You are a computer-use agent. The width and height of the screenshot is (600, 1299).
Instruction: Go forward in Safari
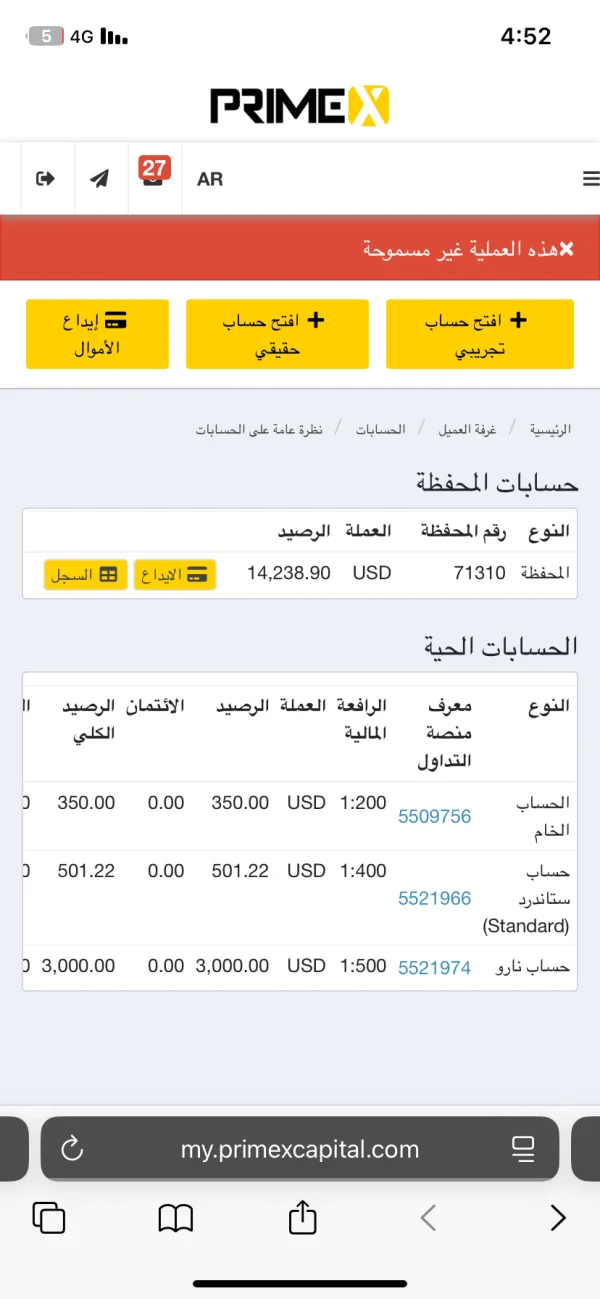pos(558,1217)
